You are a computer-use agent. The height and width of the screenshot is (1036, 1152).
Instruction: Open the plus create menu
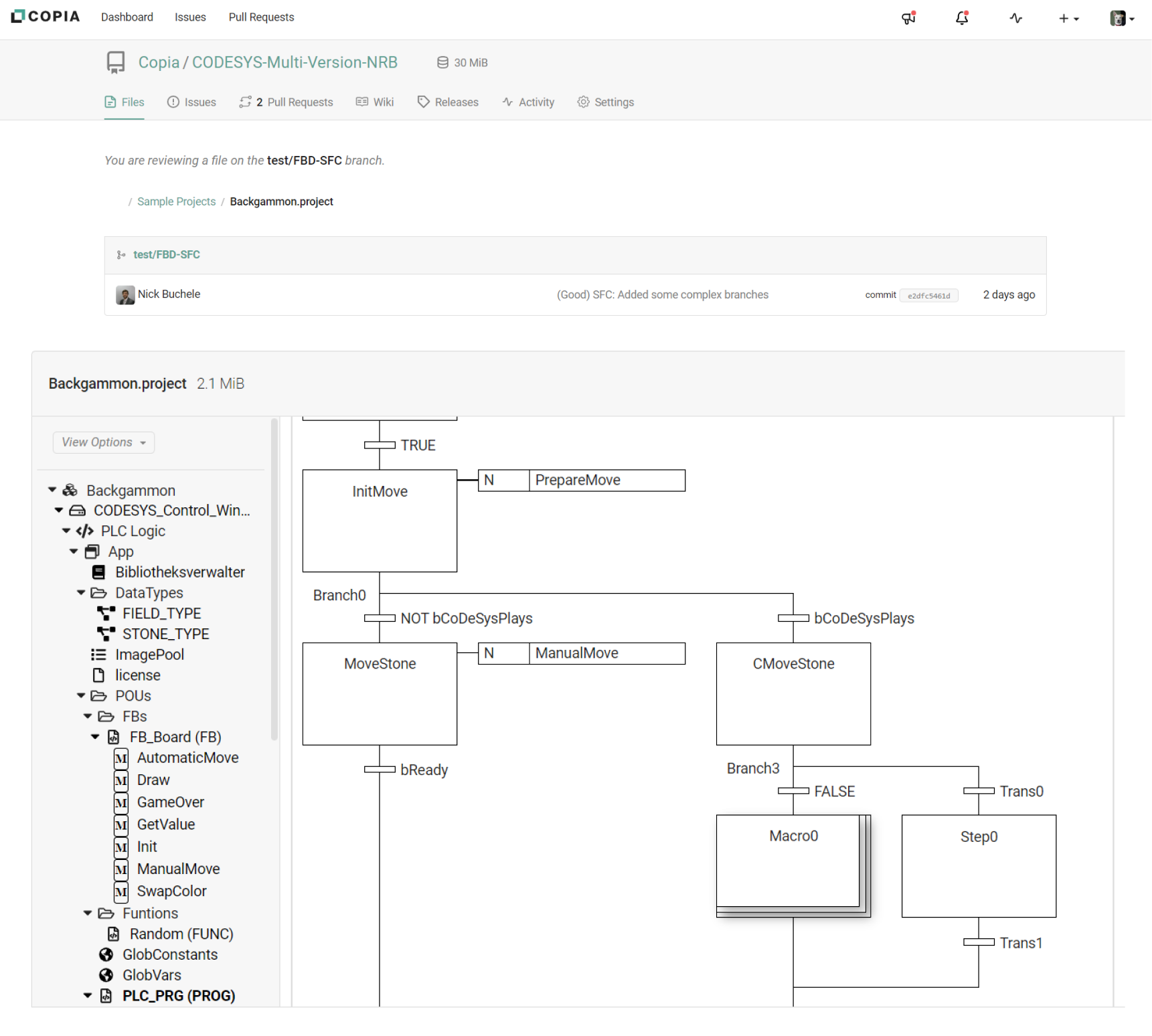click(x=1068, y=18)
